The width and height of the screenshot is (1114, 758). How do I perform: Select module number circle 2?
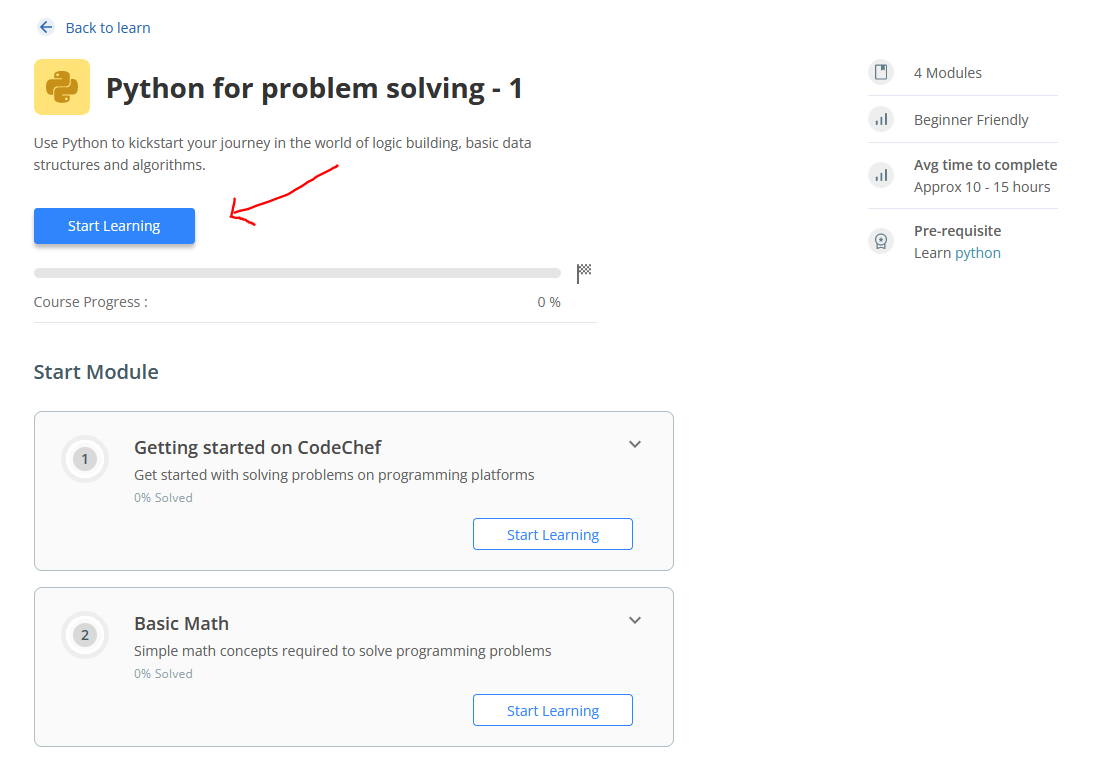[x=85, y=635]
